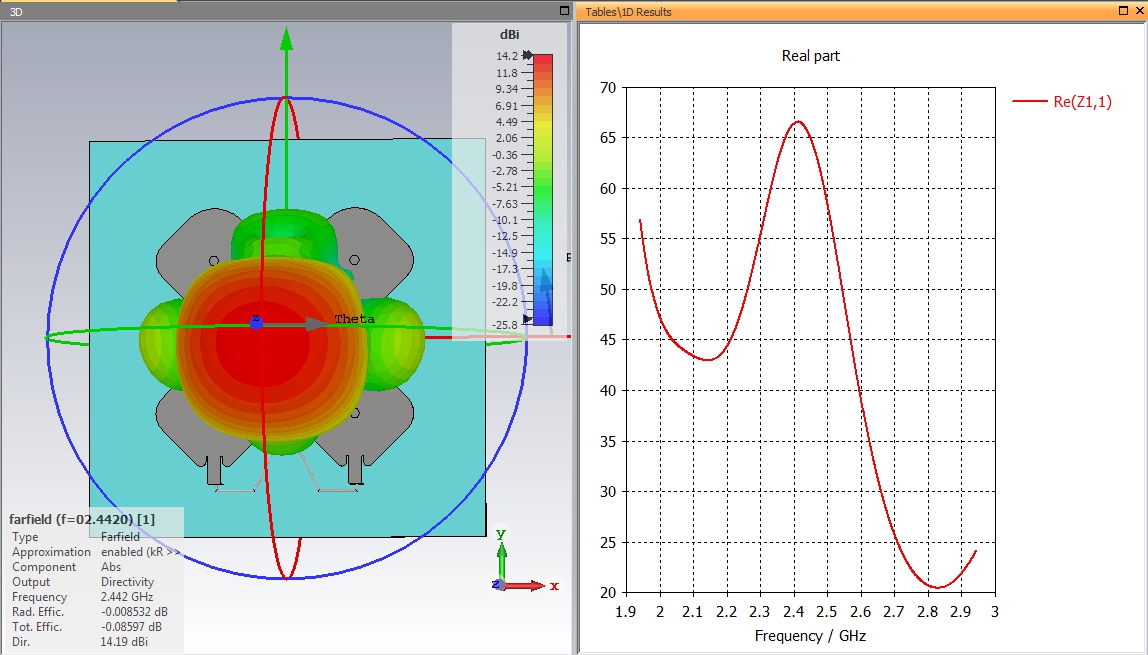
Task: Click the Real part plot title
Action: click(x=810, y=56)
